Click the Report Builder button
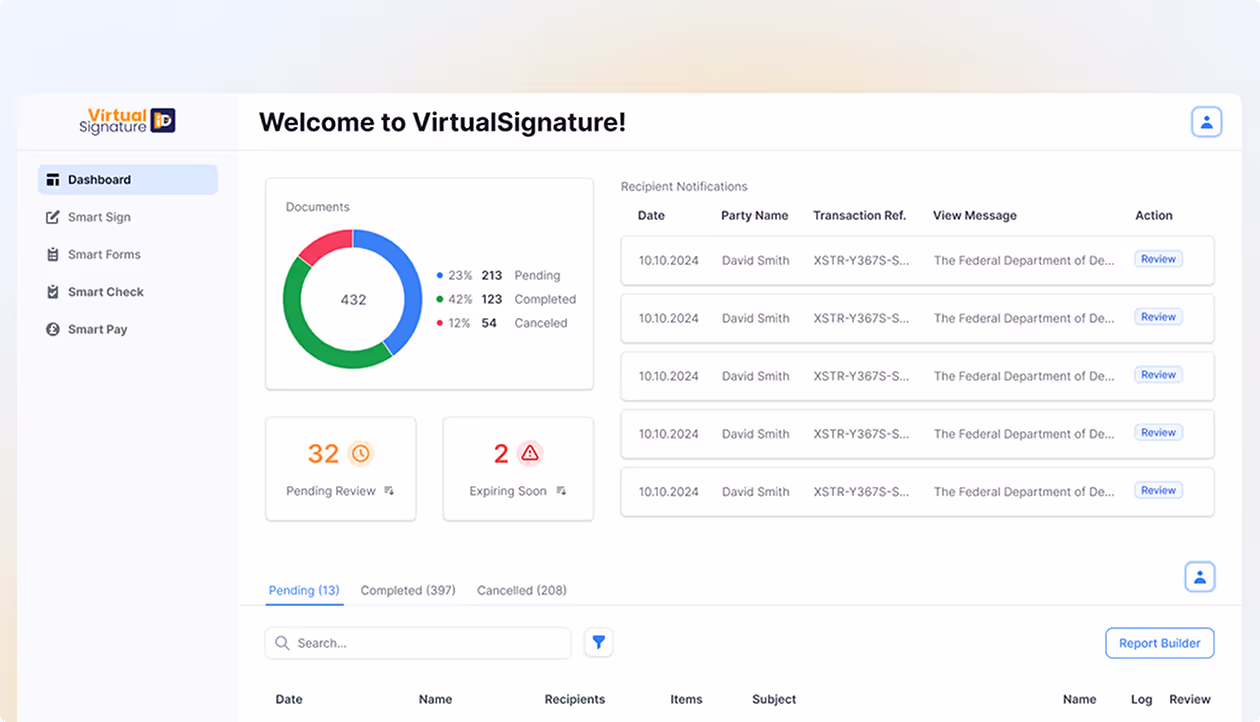 1160,643
